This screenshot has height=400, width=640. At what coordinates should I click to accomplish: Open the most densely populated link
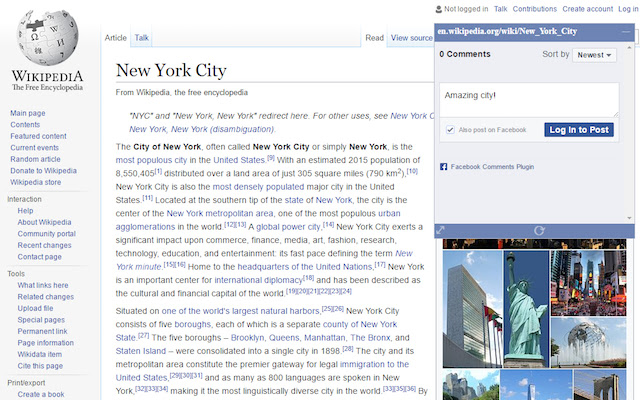(x=258, y=187)
